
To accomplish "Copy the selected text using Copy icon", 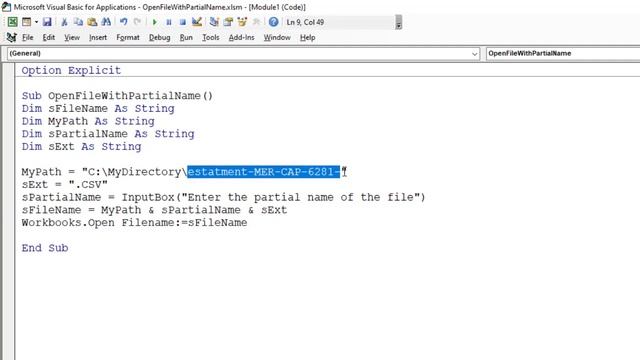I will point(78,22).
